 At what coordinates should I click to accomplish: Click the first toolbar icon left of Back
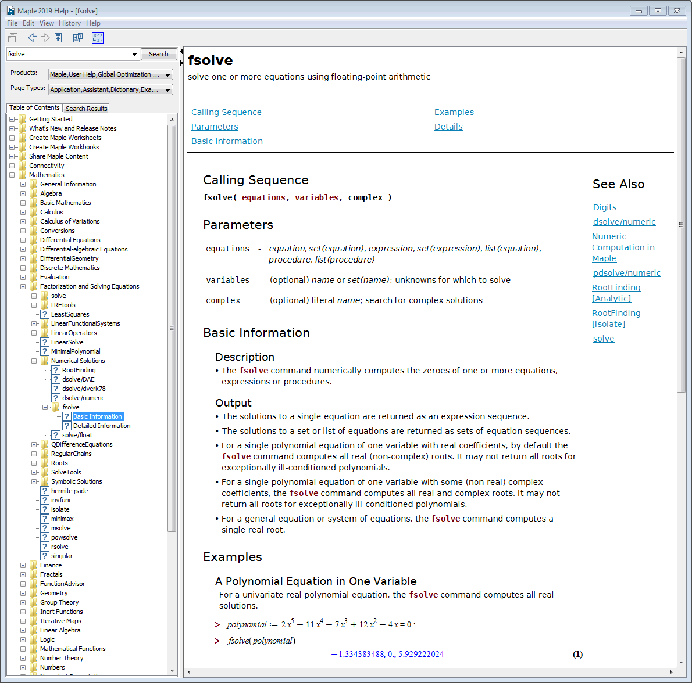(x=12, y=38)
